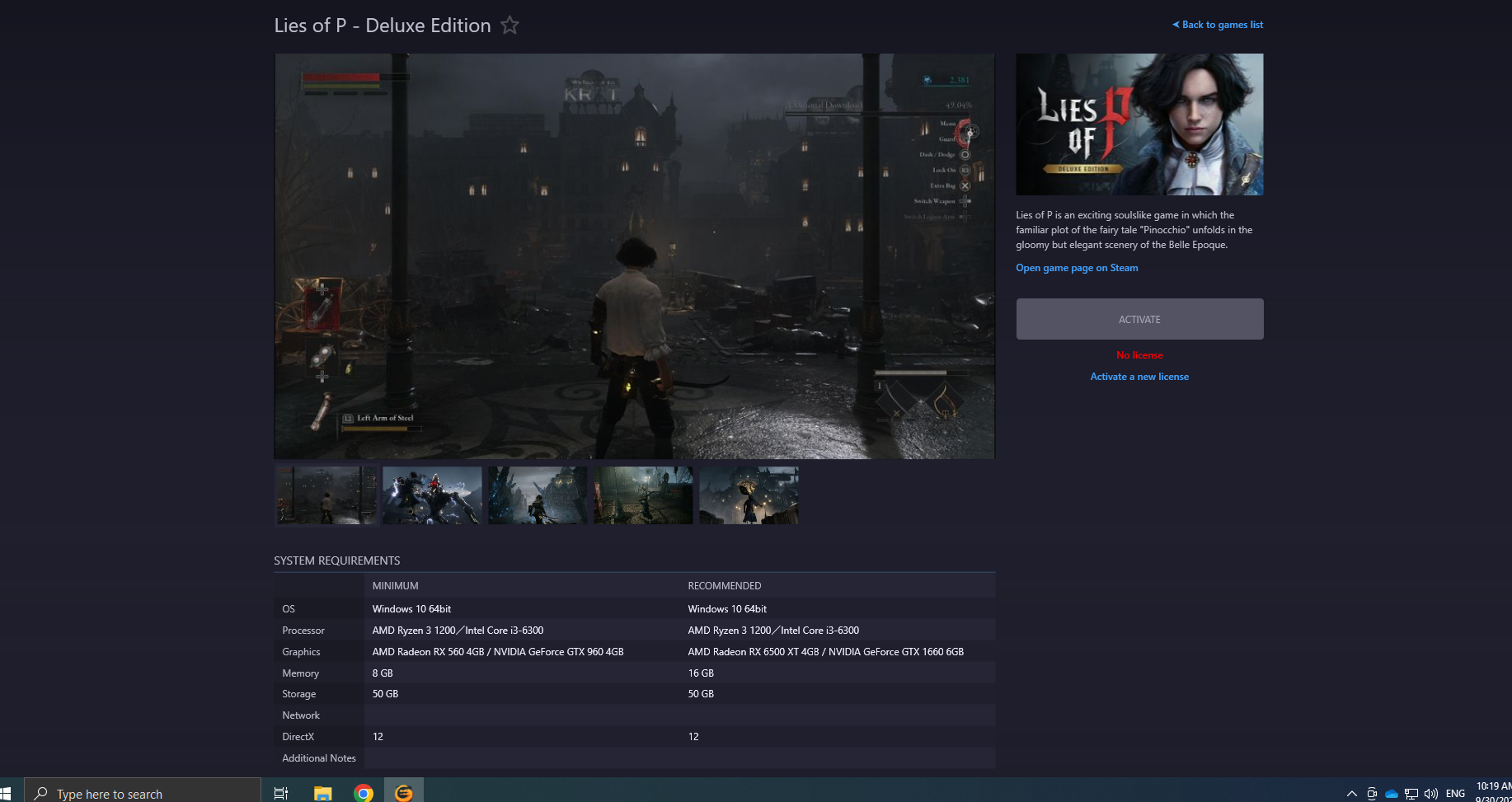Open File Explorer from the taskbar

tap(322, 793)
